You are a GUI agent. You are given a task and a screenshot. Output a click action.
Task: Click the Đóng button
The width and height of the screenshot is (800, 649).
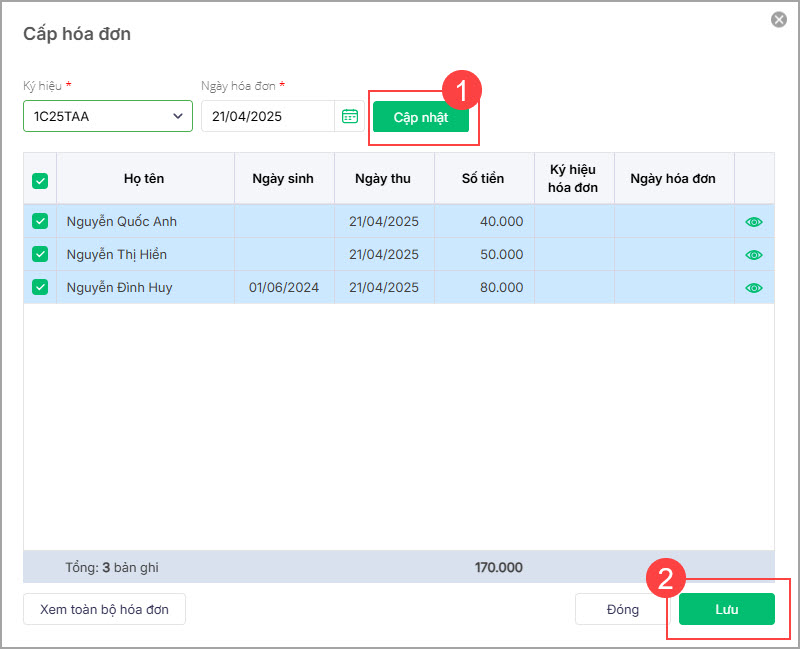coord(622,609)
